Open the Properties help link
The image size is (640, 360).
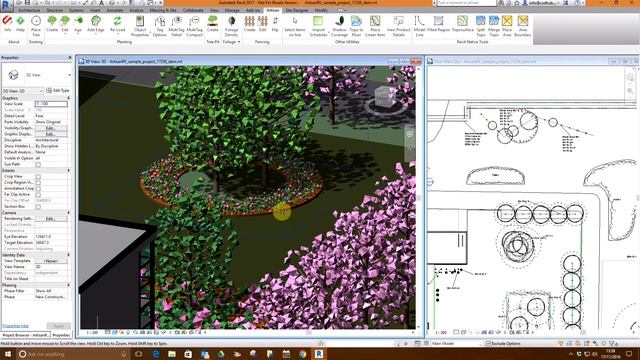click(x=16, y=326)
